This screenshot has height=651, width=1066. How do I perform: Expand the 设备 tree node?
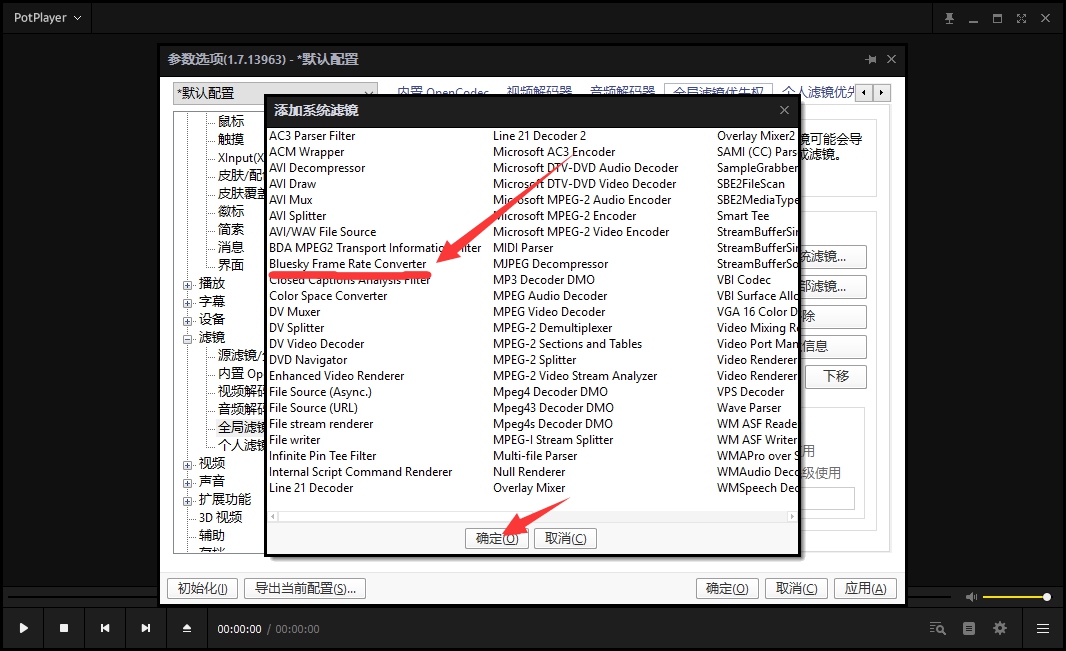[x=188, y=321]
